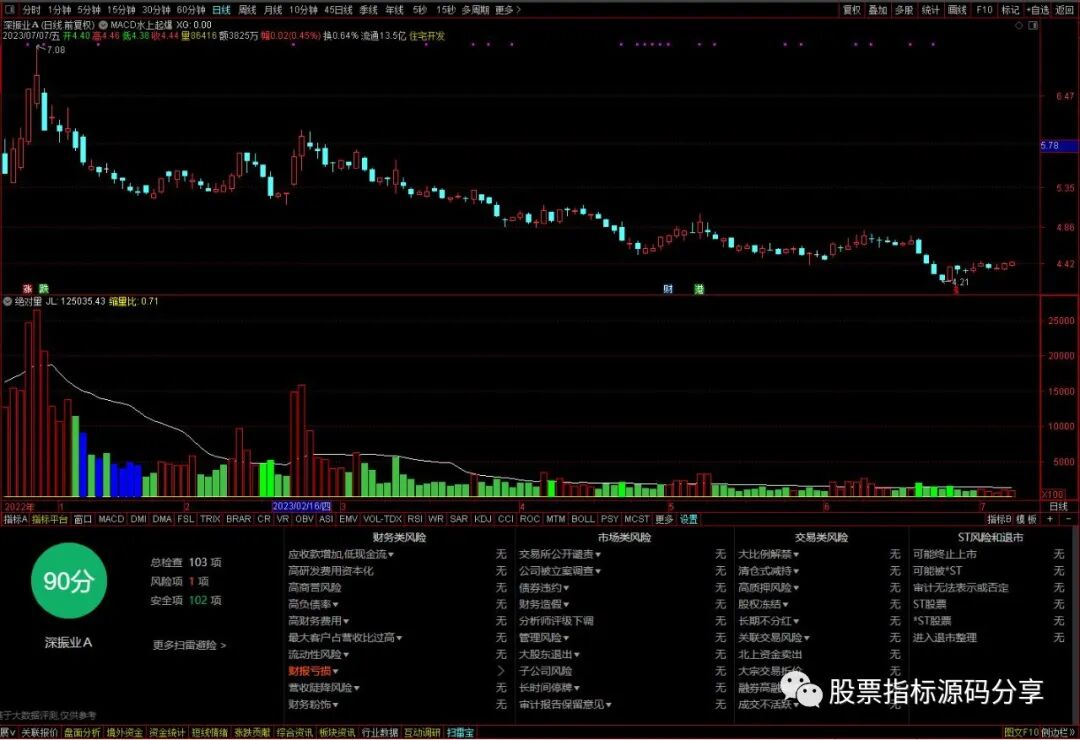Click the plus icon in indicator bar
1080x740 pixels.
pos(1050,519)
